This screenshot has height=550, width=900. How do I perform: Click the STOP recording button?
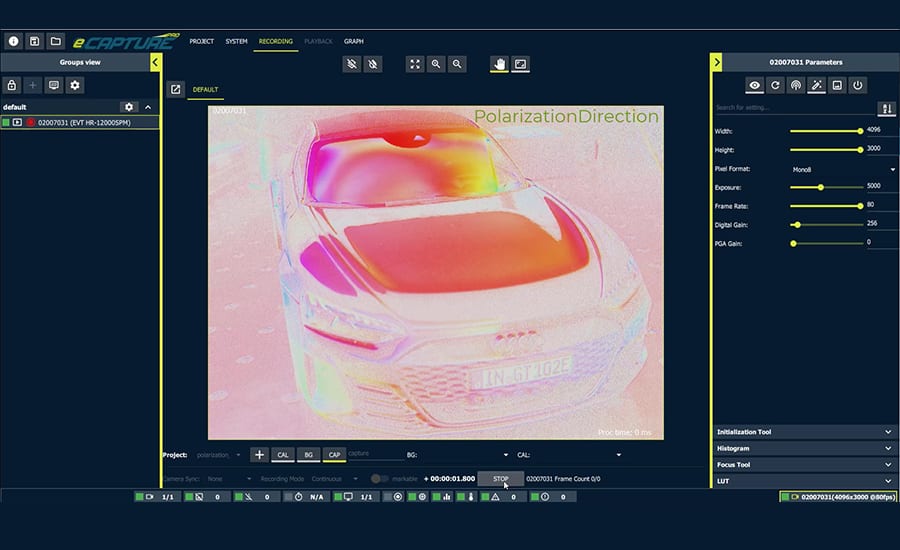[501, 479]
